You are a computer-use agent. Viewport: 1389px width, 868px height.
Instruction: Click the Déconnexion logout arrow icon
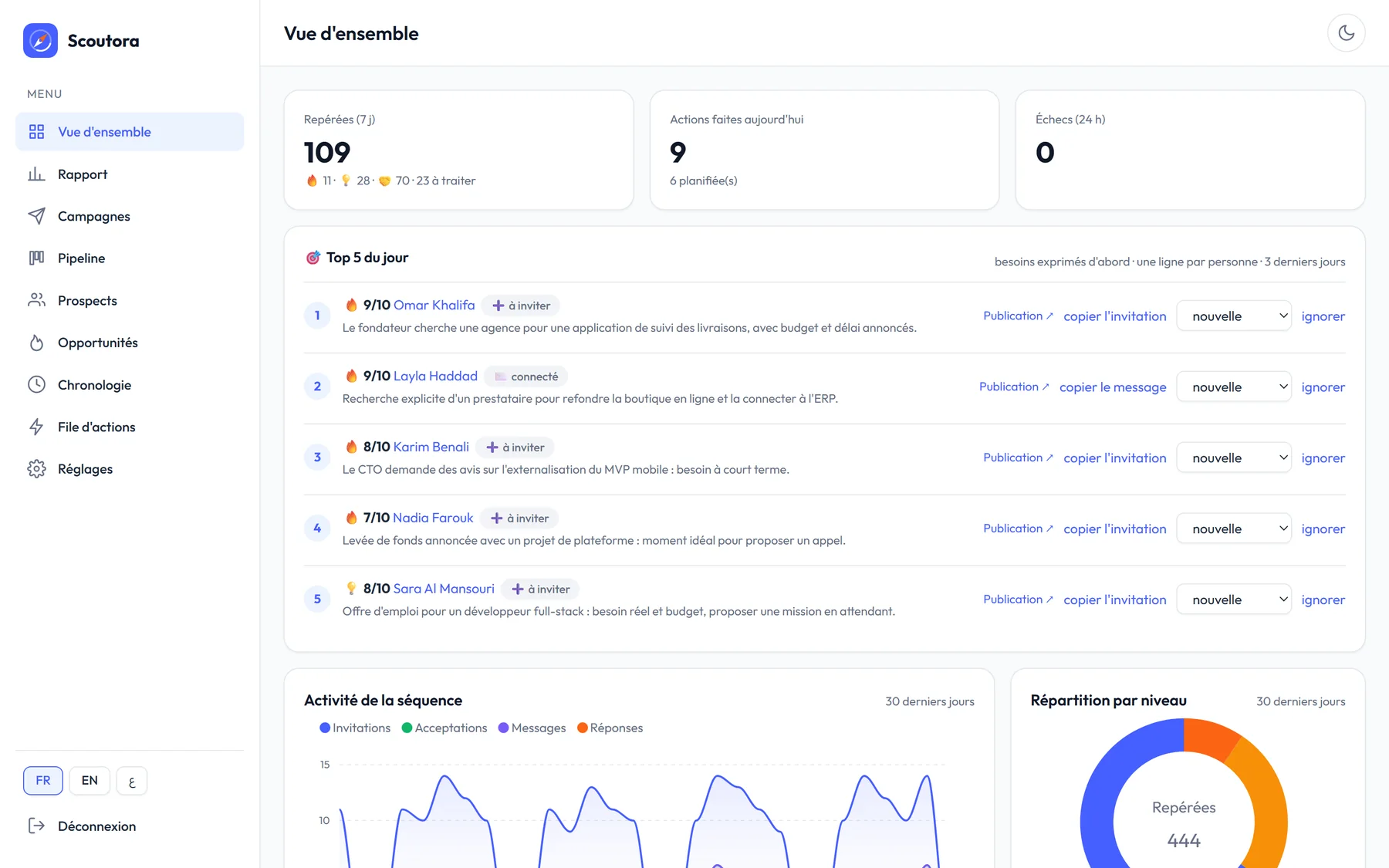point(36,826)
